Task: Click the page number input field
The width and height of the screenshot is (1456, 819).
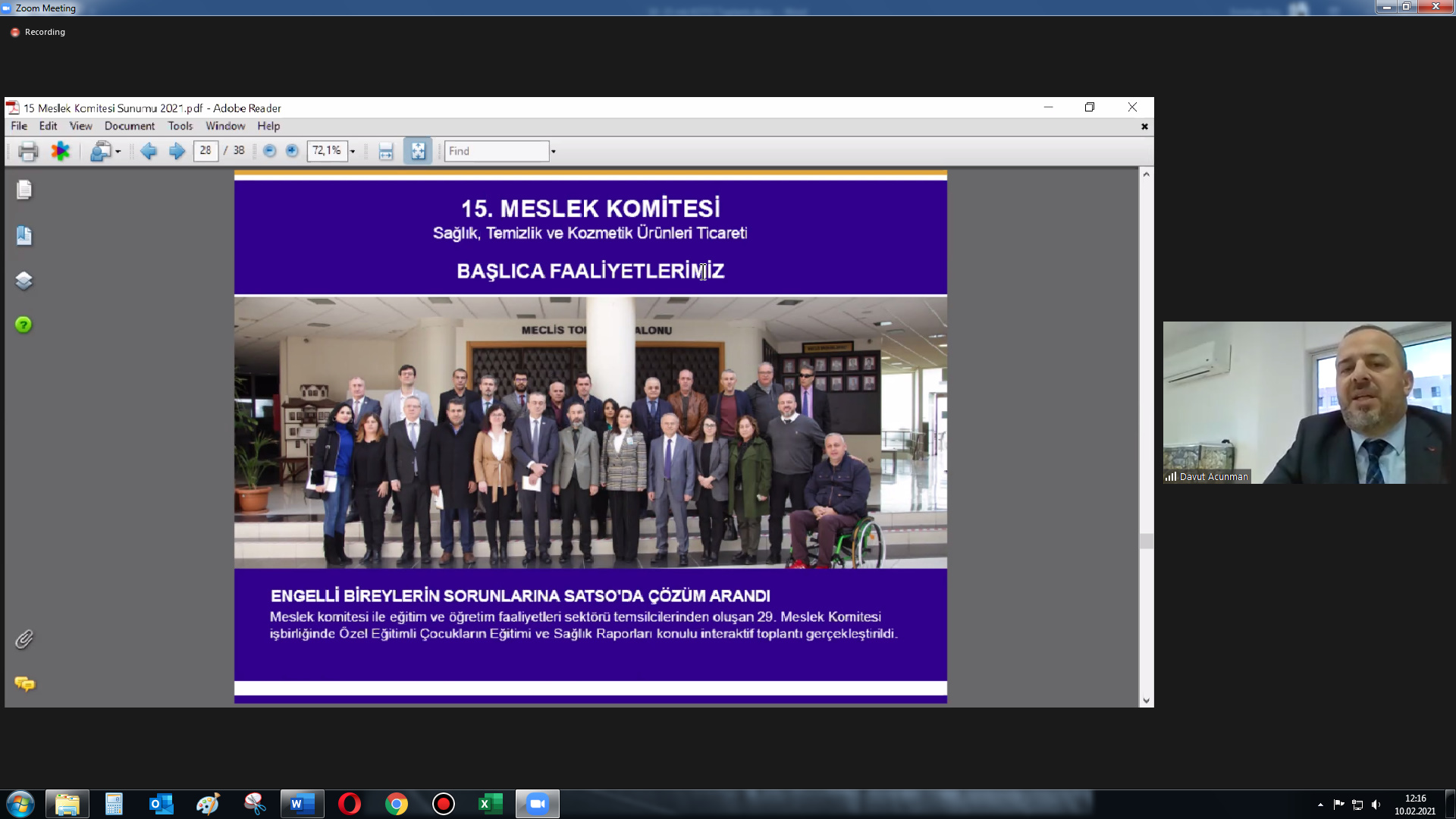Action: pos(206,151)
